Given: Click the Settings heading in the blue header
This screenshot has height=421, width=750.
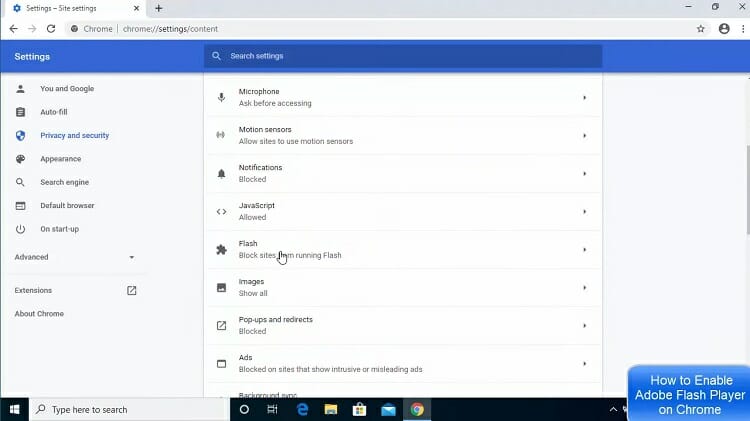Looking at the screenshot, I should [x=32, y=56].
